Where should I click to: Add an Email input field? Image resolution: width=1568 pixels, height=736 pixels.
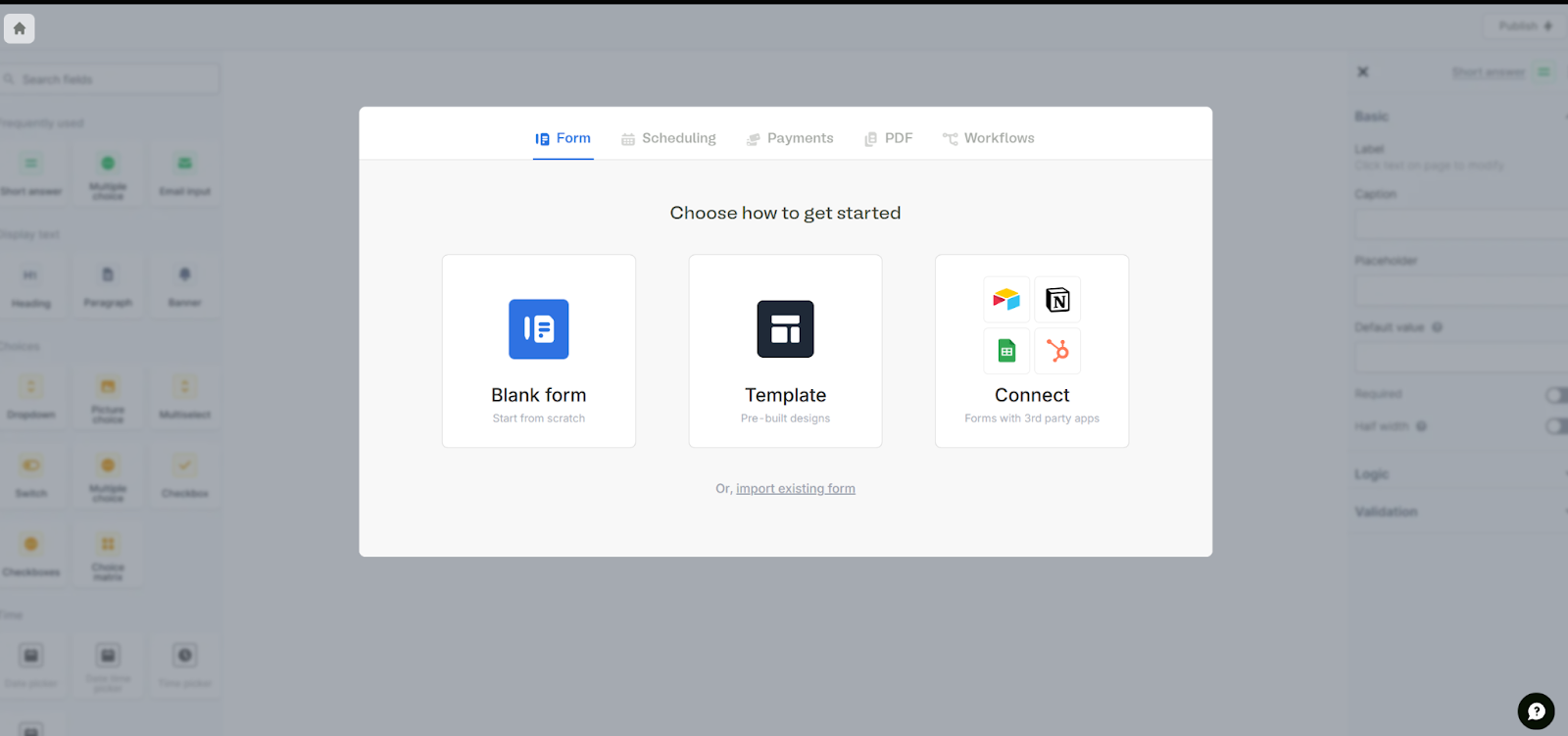click(x=184, y=173)
